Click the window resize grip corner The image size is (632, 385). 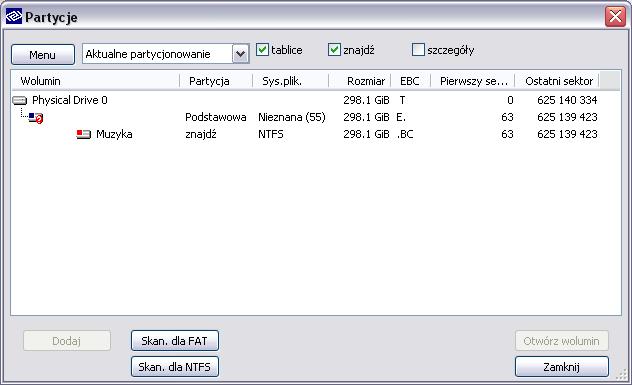tap(622, 375)
